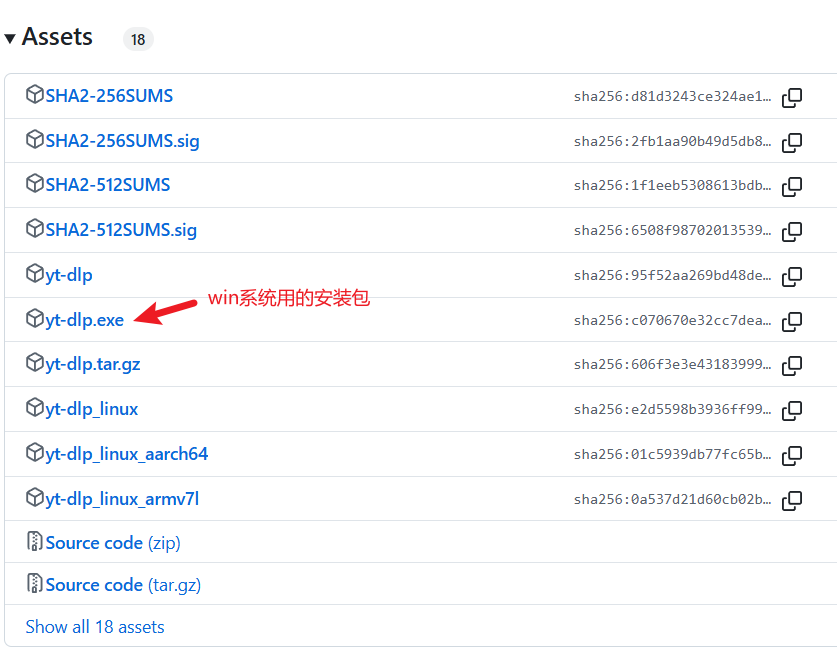Copy sha256 hash of yt-dlp.tar.gz
The image size is (837, 647).
pyautogui.click(x=792, y=365)
